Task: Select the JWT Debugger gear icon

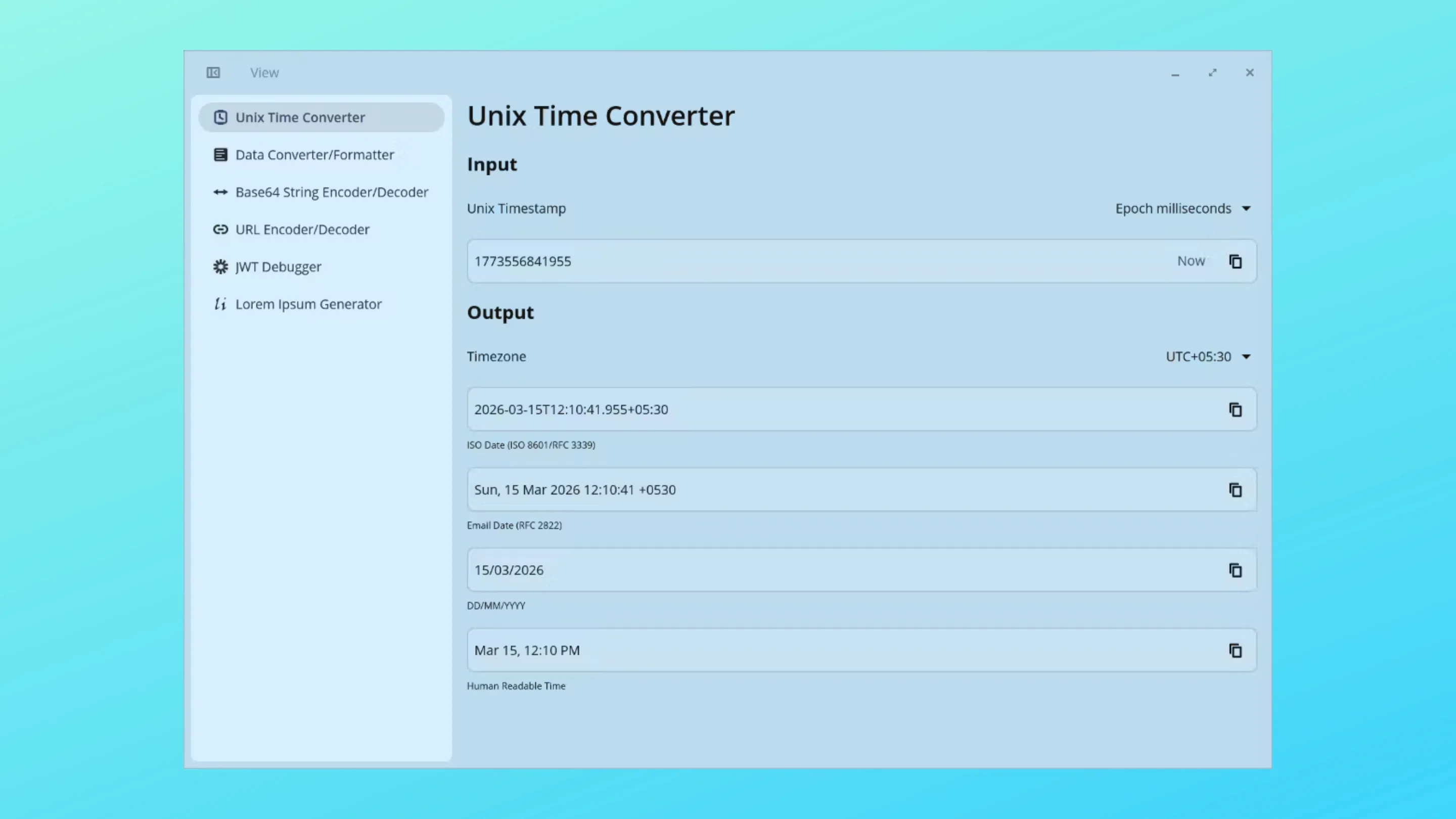Action: point(220,266)
